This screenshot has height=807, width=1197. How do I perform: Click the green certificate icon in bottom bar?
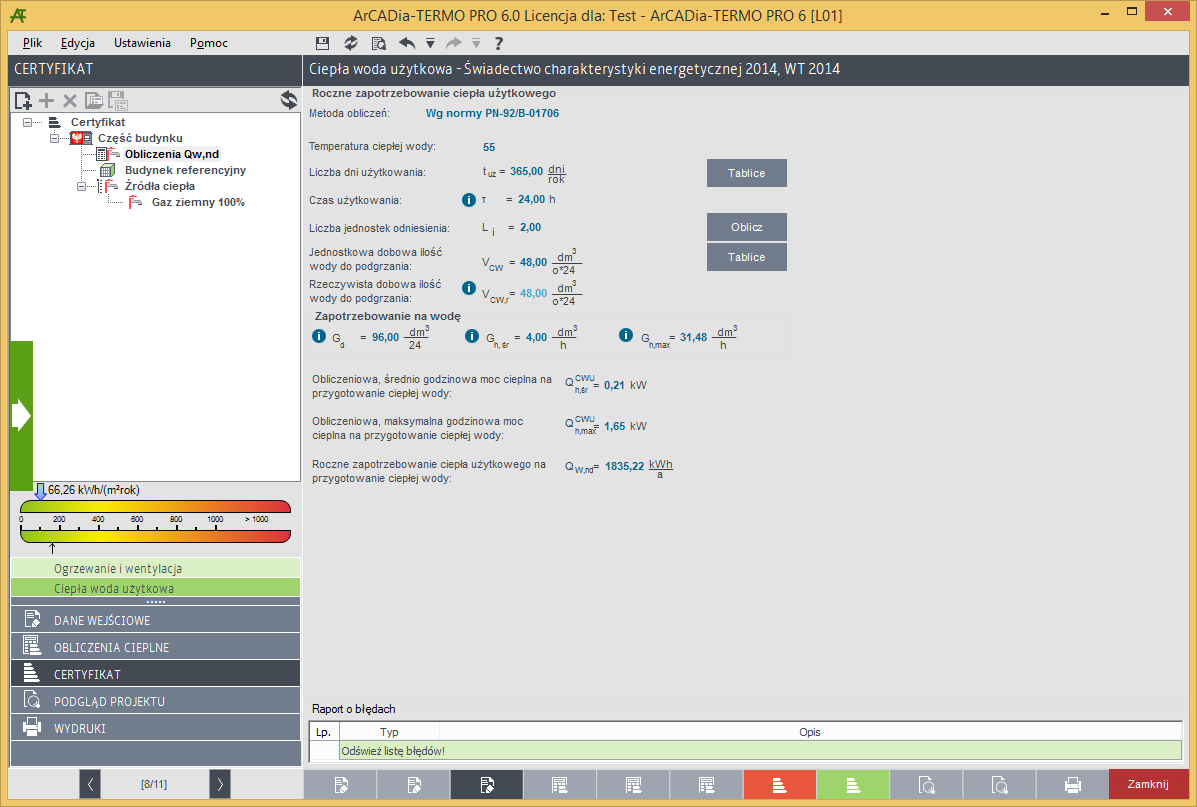(853, 784)
